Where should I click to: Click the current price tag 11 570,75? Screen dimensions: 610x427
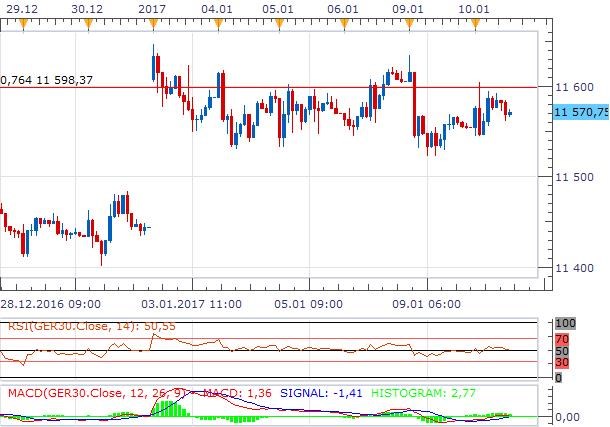click(580, 113)
